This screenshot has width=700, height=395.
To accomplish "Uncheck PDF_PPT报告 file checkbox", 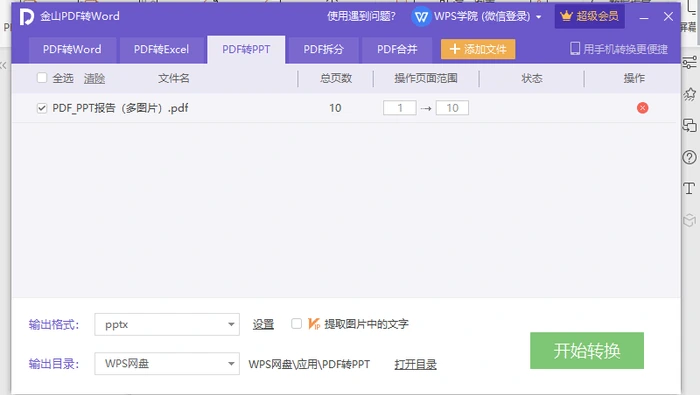I will (42, 108).
